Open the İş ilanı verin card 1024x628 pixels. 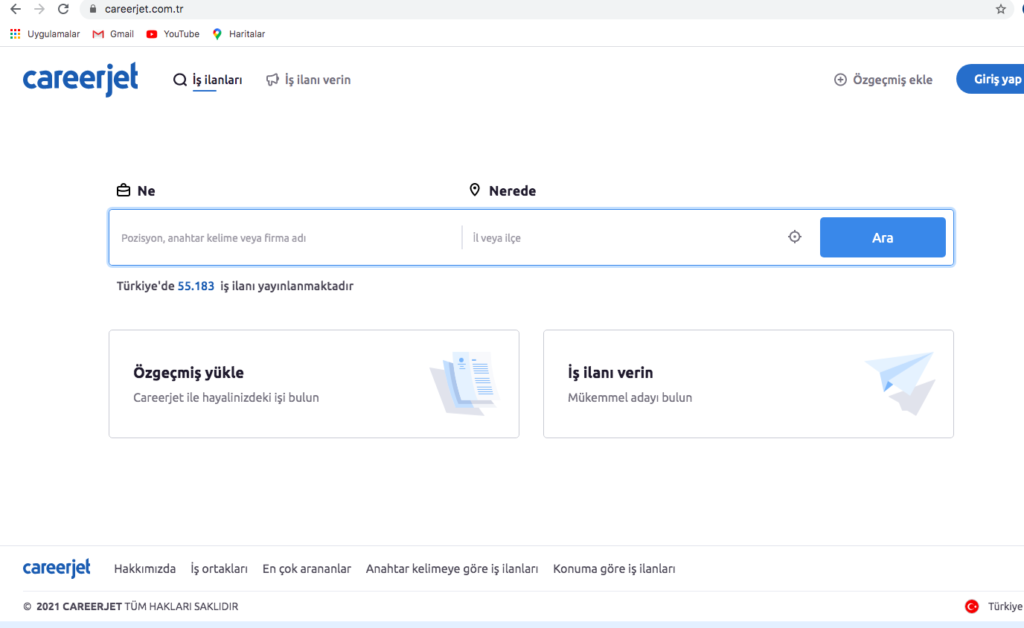point(747,384)
